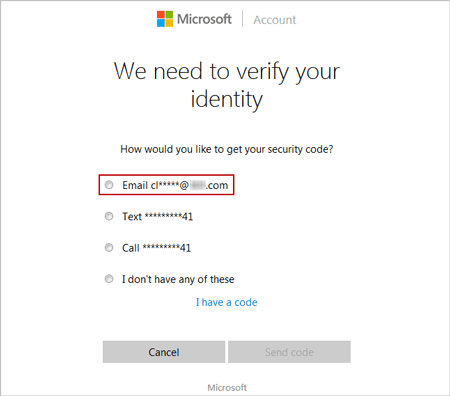Click the "I don't have any of these" label text
Viewport: 450px width, 396px height.
(178, 279)
